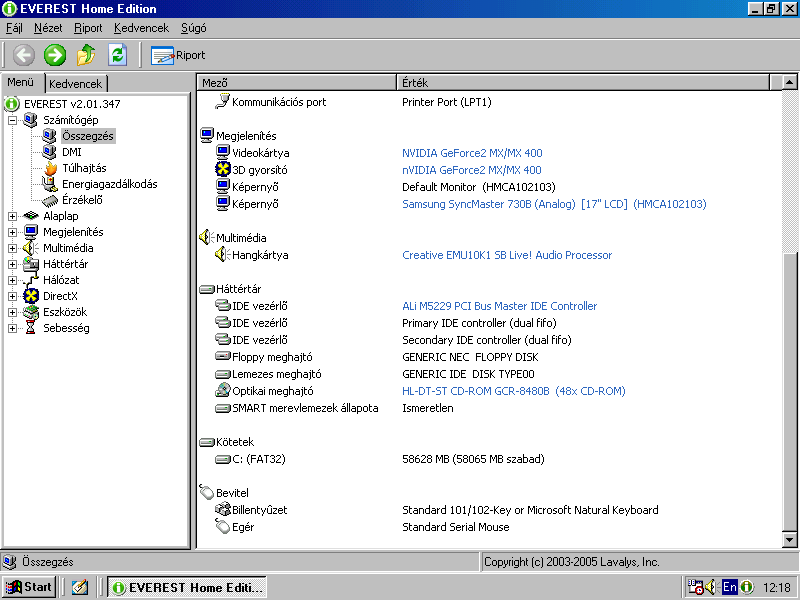The height and width of the screenshot is (600, 800).
Task: Click the Multimédia speaker icon in tree
Action: (30, 248)
